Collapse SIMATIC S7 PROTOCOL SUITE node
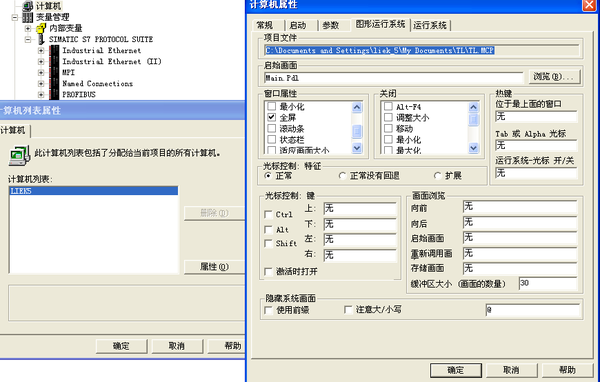The width and height of the screenshot is (600, 382). point(28,39)
